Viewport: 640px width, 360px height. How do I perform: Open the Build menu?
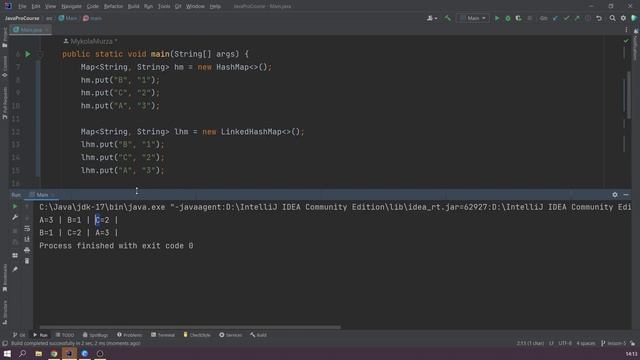click(x=133, y=7)
